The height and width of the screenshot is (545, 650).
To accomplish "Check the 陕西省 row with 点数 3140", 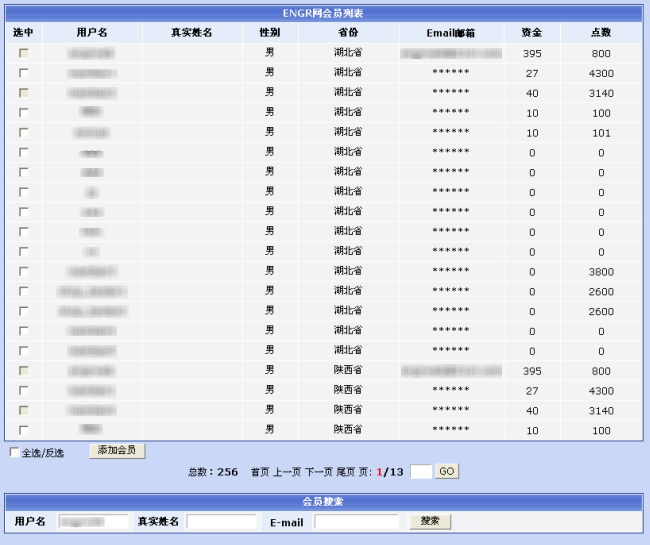I will 23,410.
